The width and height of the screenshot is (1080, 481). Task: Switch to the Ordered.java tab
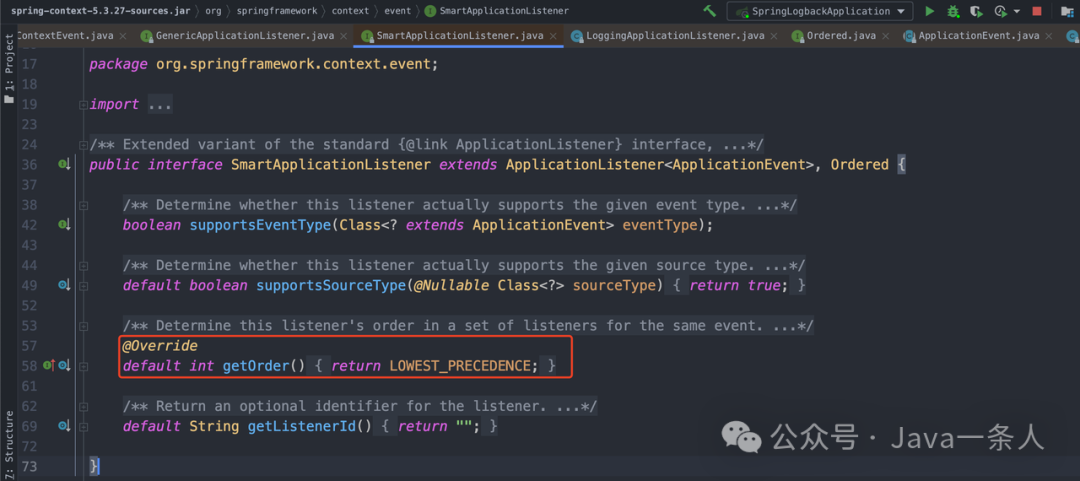[x=838, y=36]
